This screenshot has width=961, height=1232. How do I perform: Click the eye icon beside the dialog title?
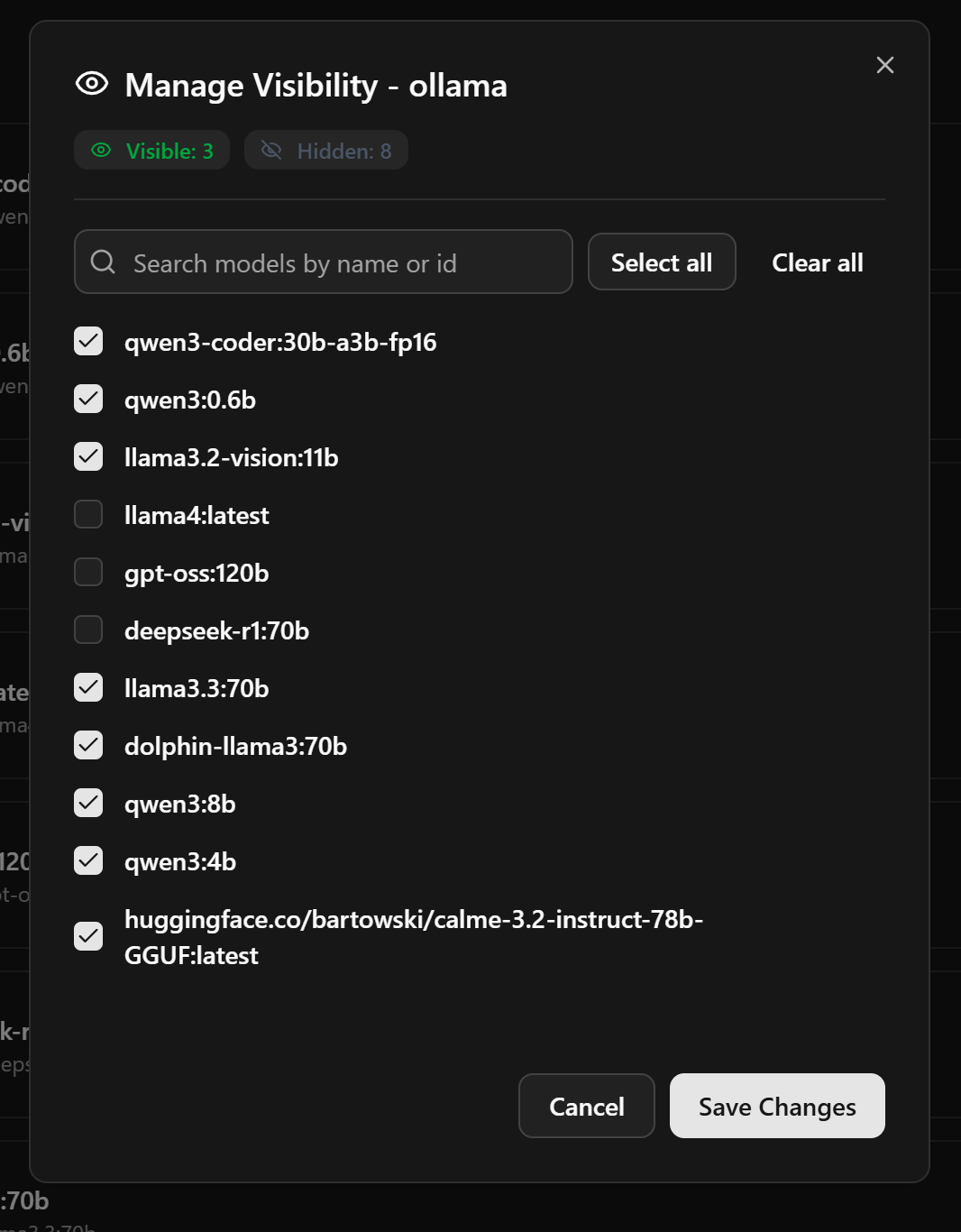pyautogui.click(x=91, y=84)
